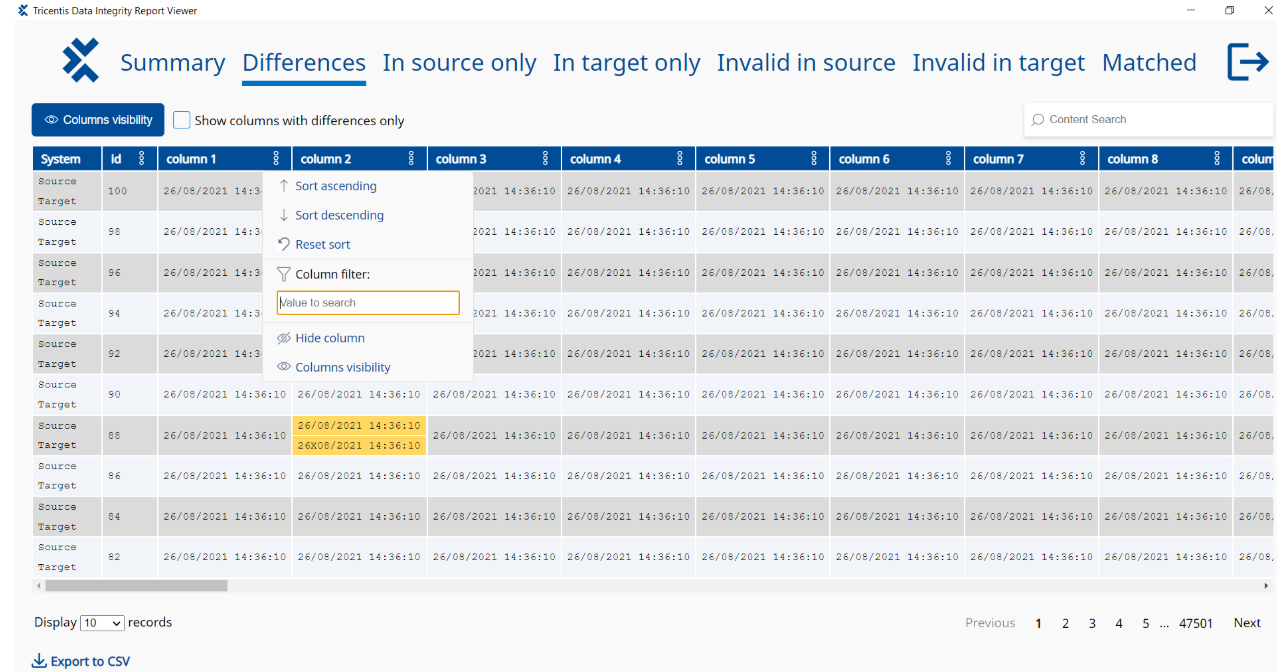This screenshot has height=672, width=1277.
Task: Open column 1 menu dots
Action: click(x=276, y=158)
